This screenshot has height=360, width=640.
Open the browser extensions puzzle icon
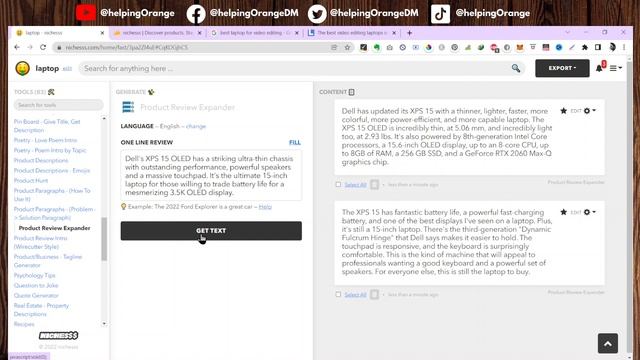[585, 47]
